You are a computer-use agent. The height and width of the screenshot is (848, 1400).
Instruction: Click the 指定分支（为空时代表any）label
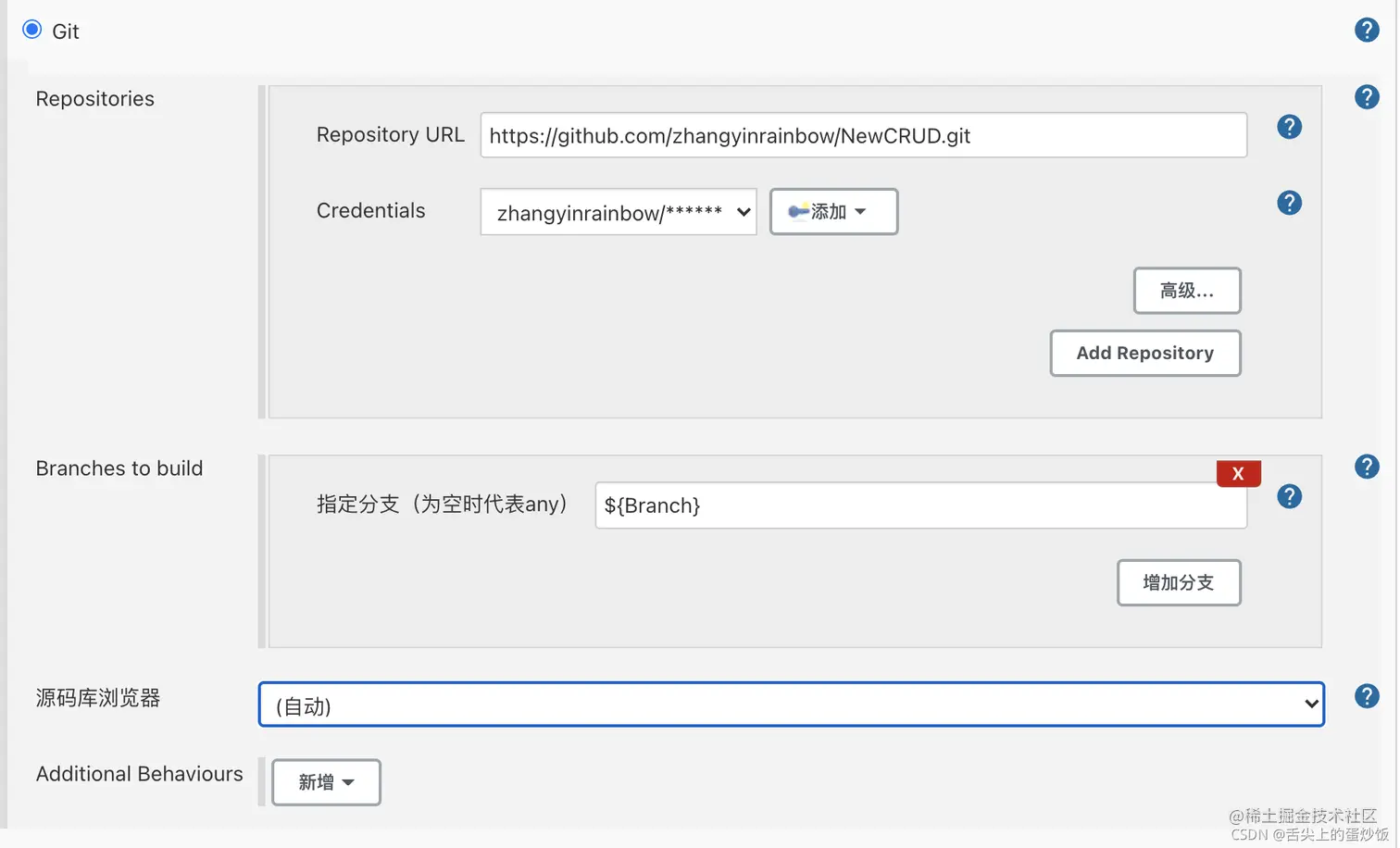click(x=443, y=505)
